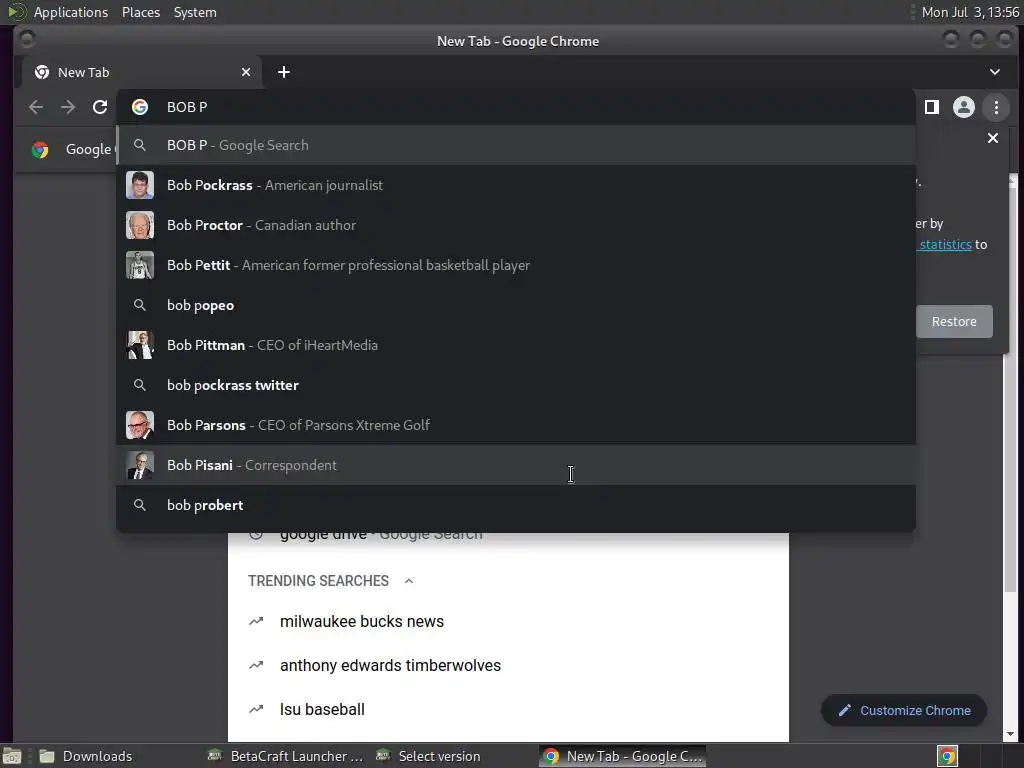This screenshot has width=1024, height=768.
Task: Close the New Tab tab
Action: click(246, 72)
